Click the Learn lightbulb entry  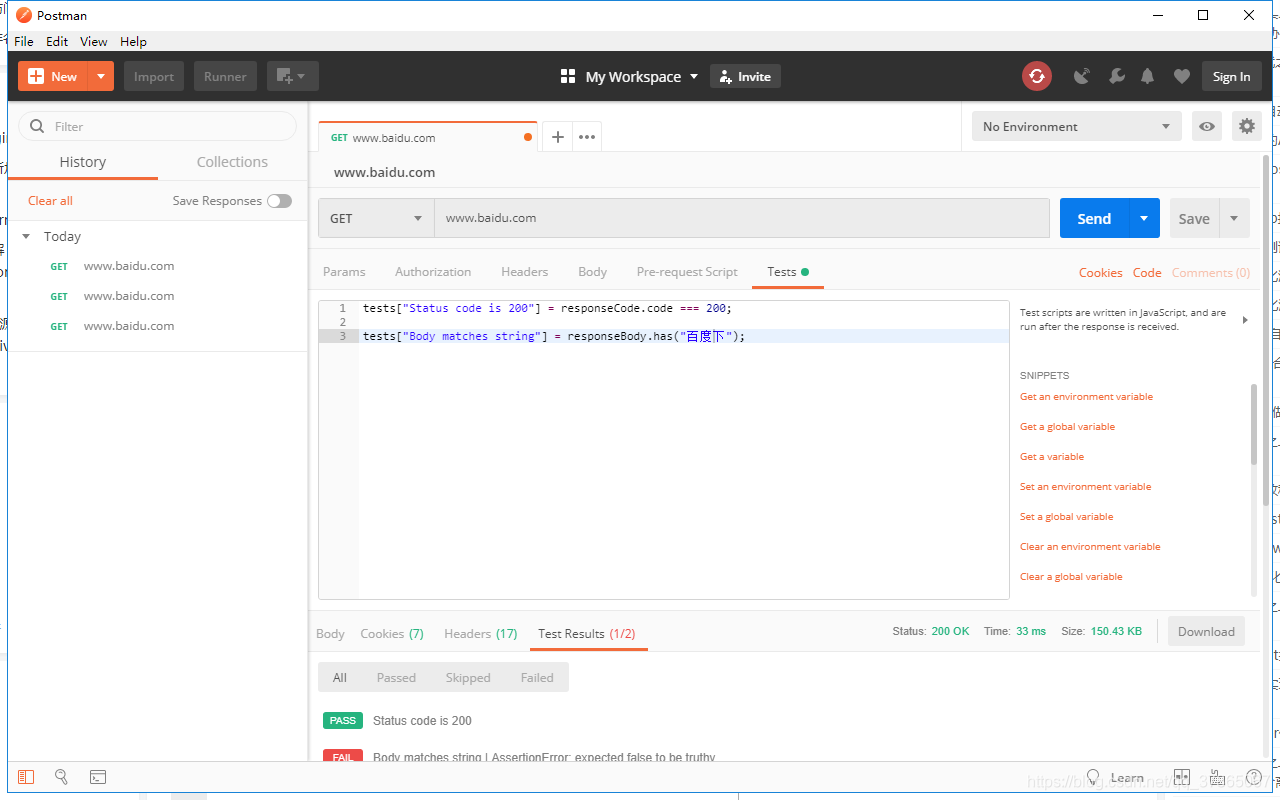(1115, 777)
